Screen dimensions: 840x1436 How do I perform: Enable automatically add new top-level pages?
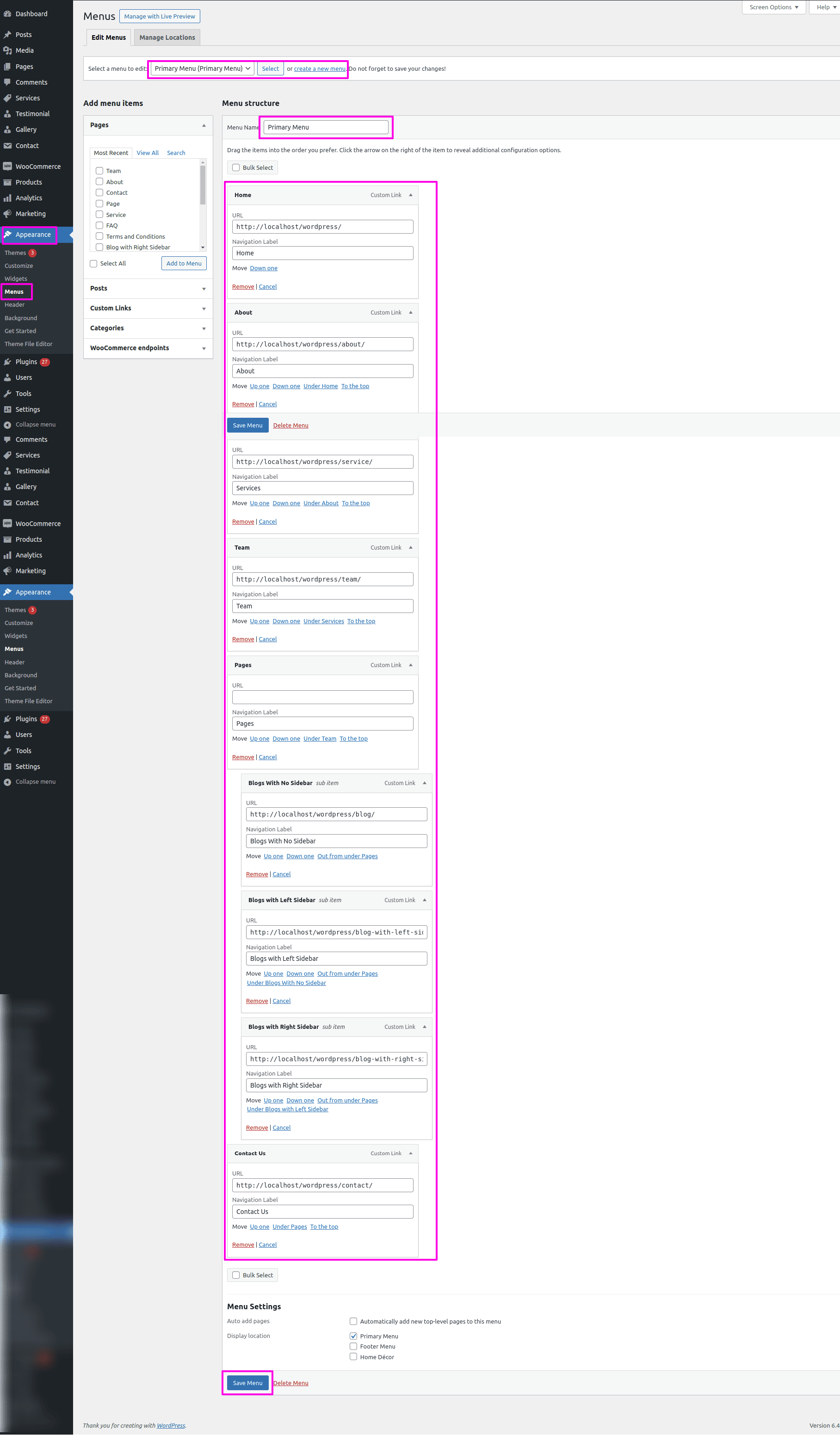353,1321
